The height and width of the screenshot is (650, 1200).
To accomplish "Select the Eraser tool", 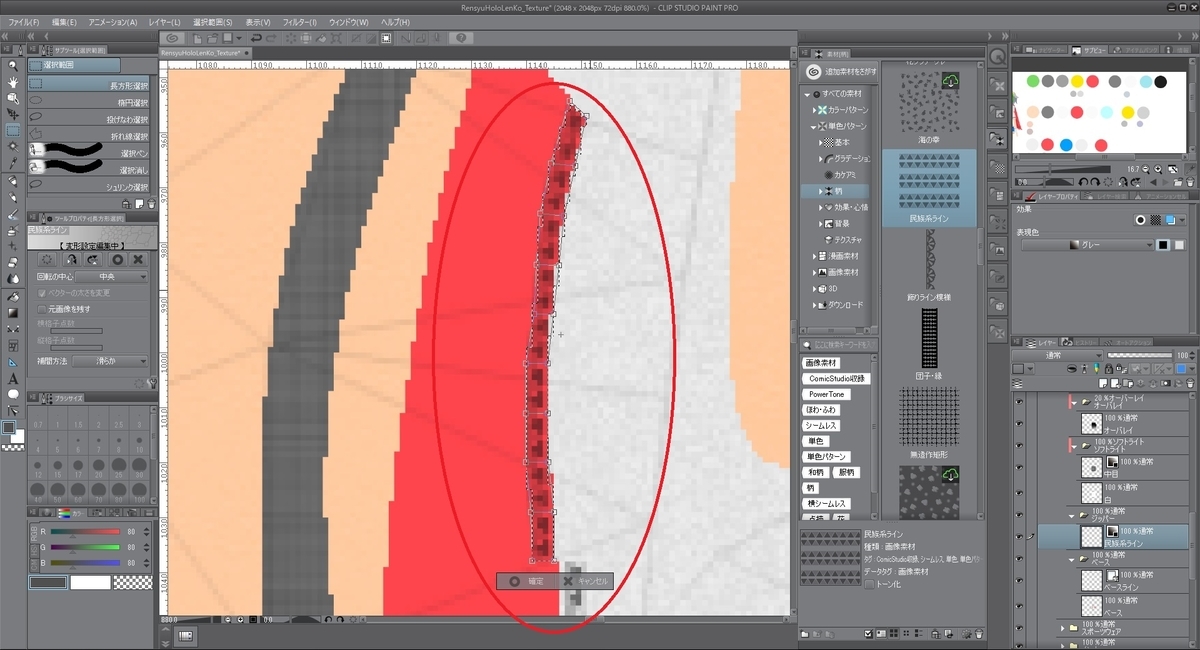I will pyautogui.click(x=13, y=264).
